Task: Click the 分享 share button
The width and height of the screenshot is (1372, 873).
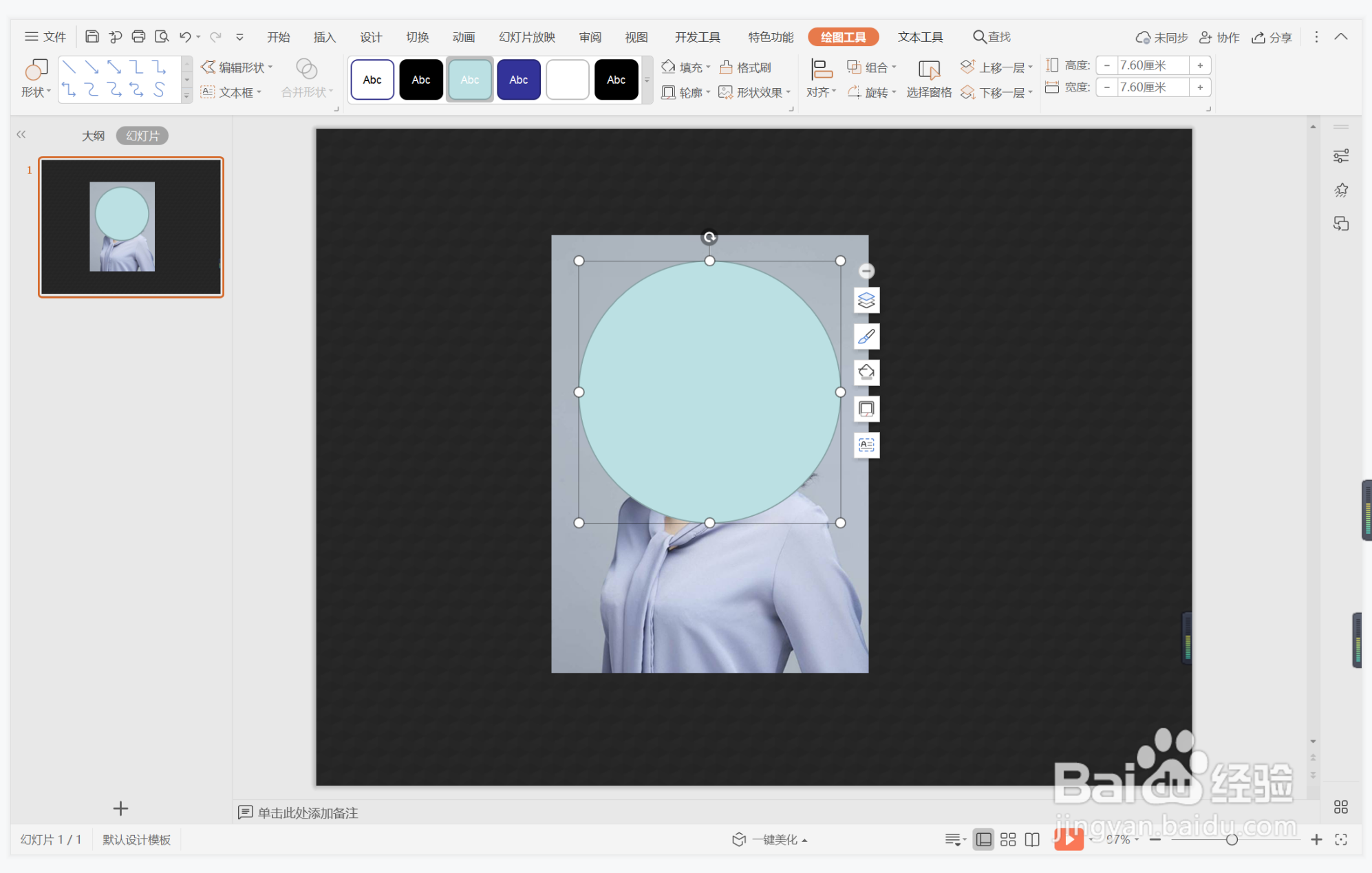Action: (x=1272, y=37)
